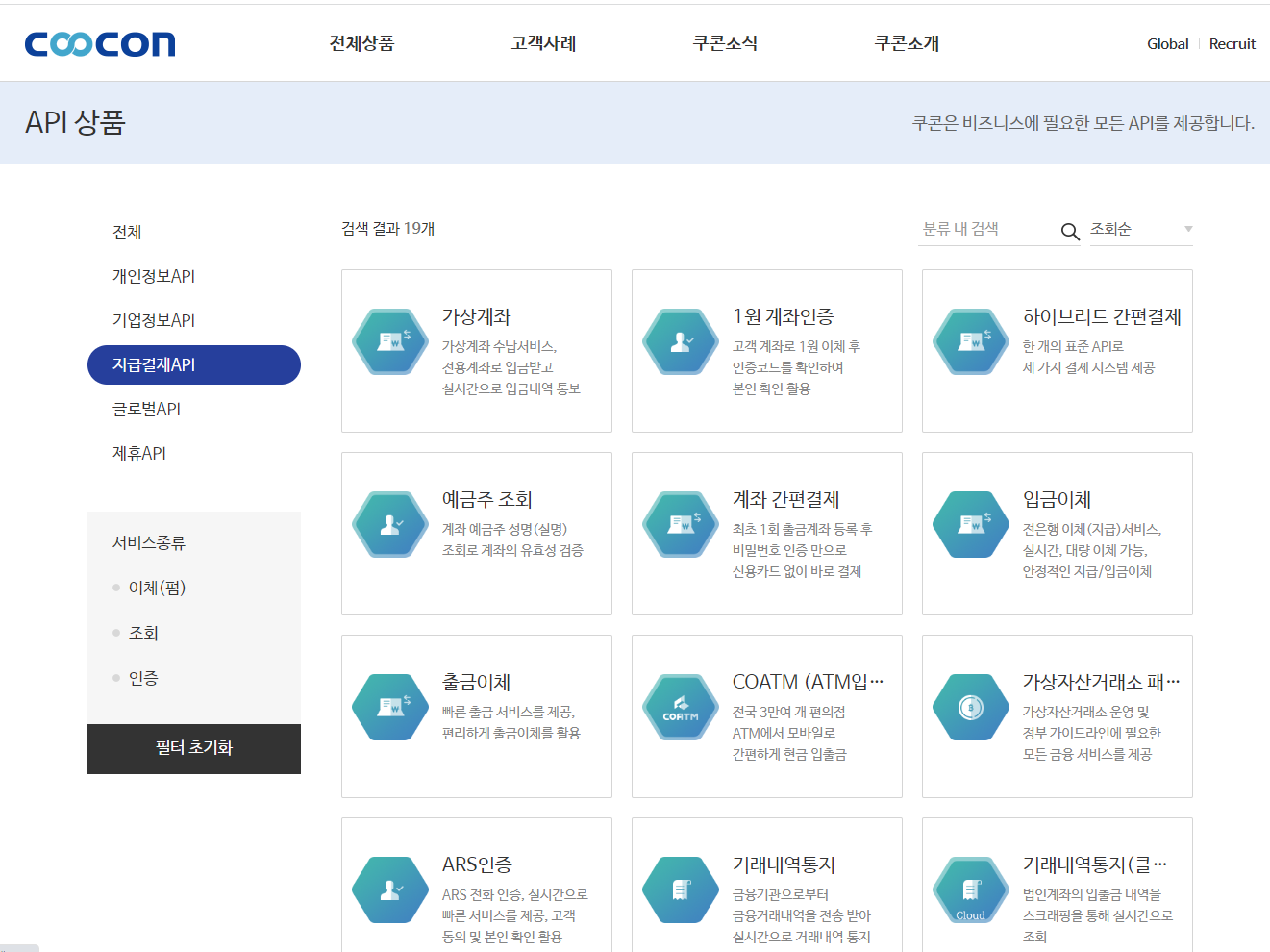Open the 입금이체 product title
This screenshot has width=1270, height=952.
(1057, 499)
